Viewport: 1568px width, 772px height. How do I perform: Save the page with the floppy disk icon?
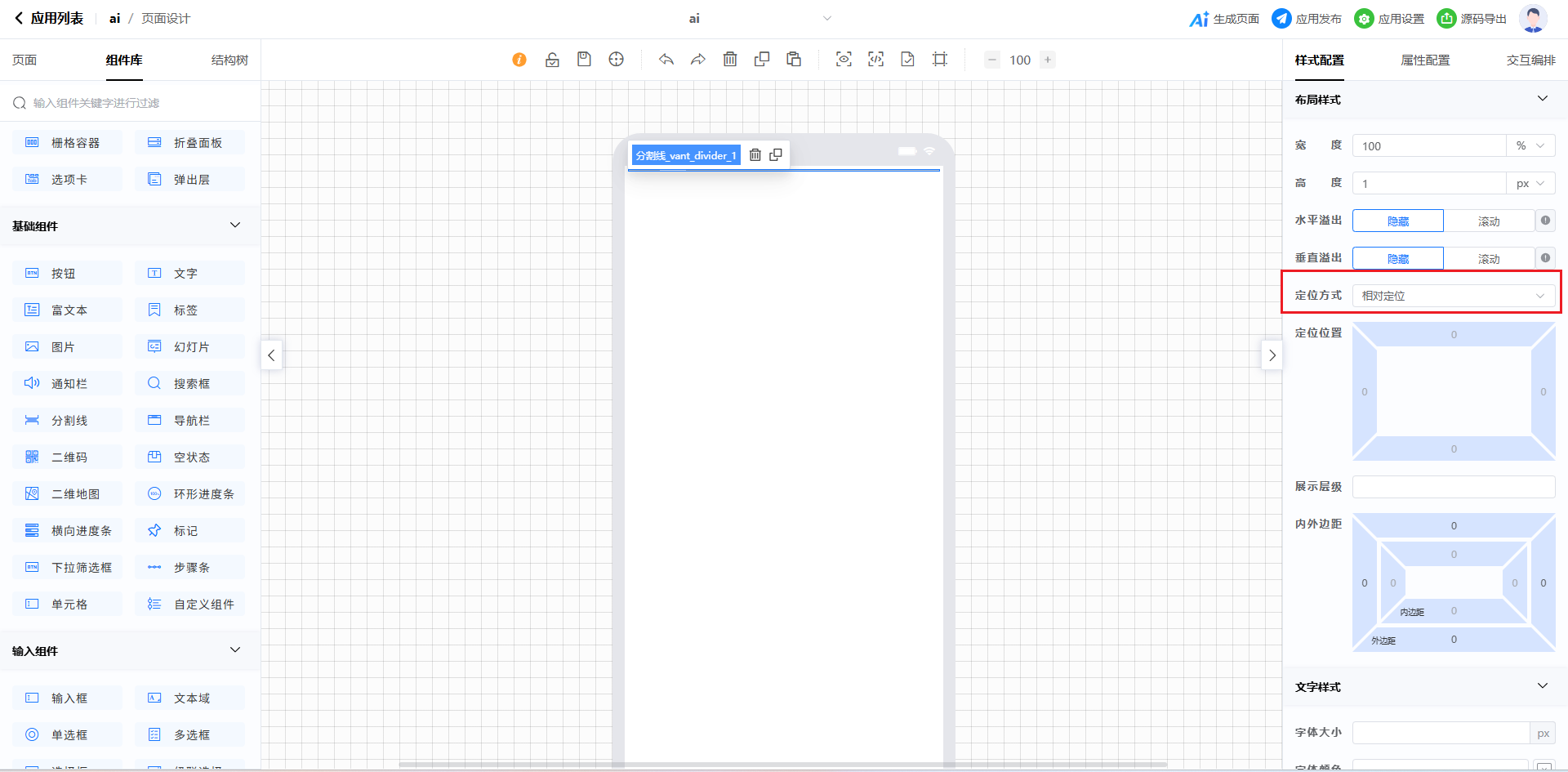(584, 60)
